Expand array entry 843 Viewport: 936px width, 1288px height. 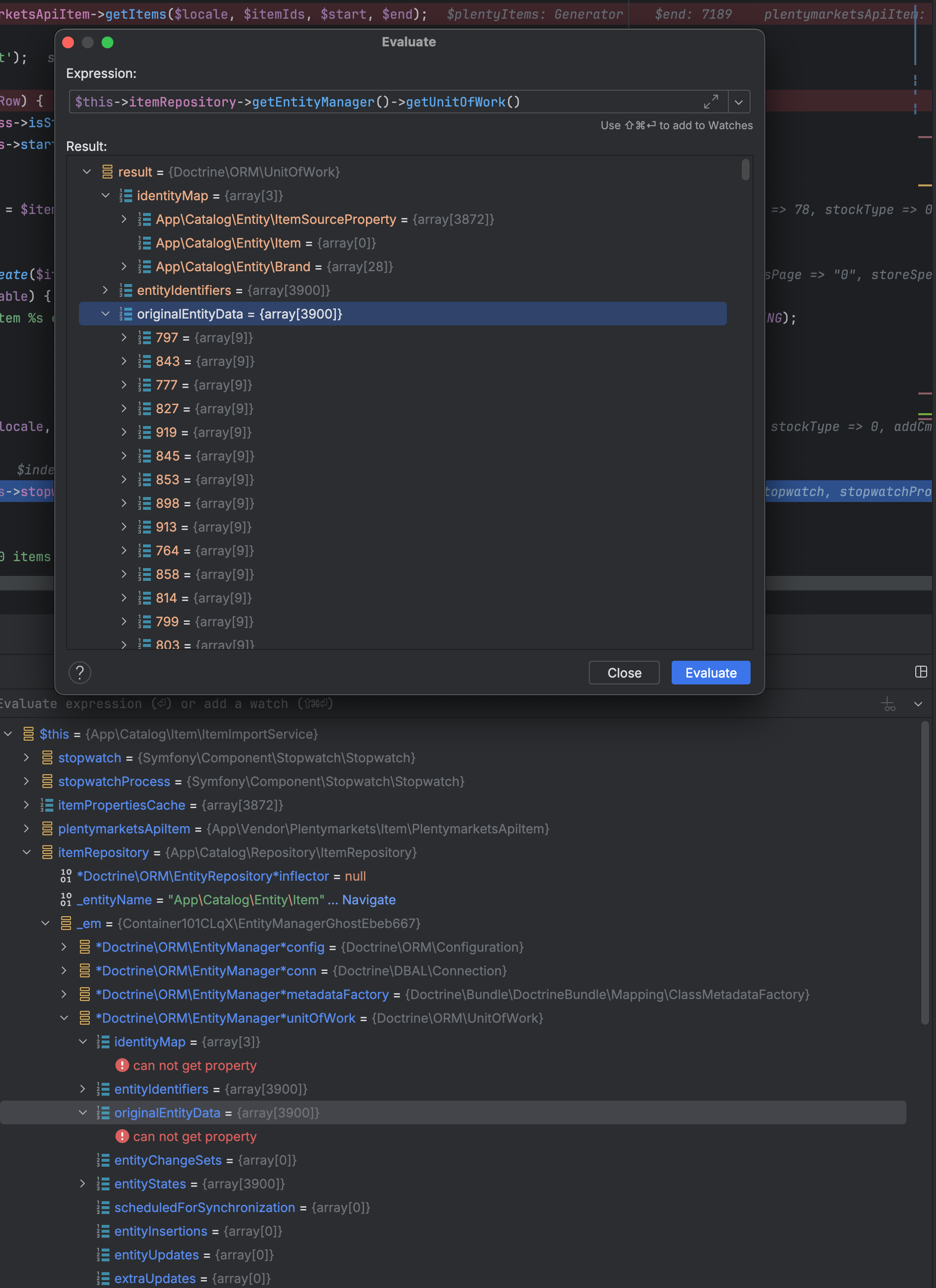point(124,361)
